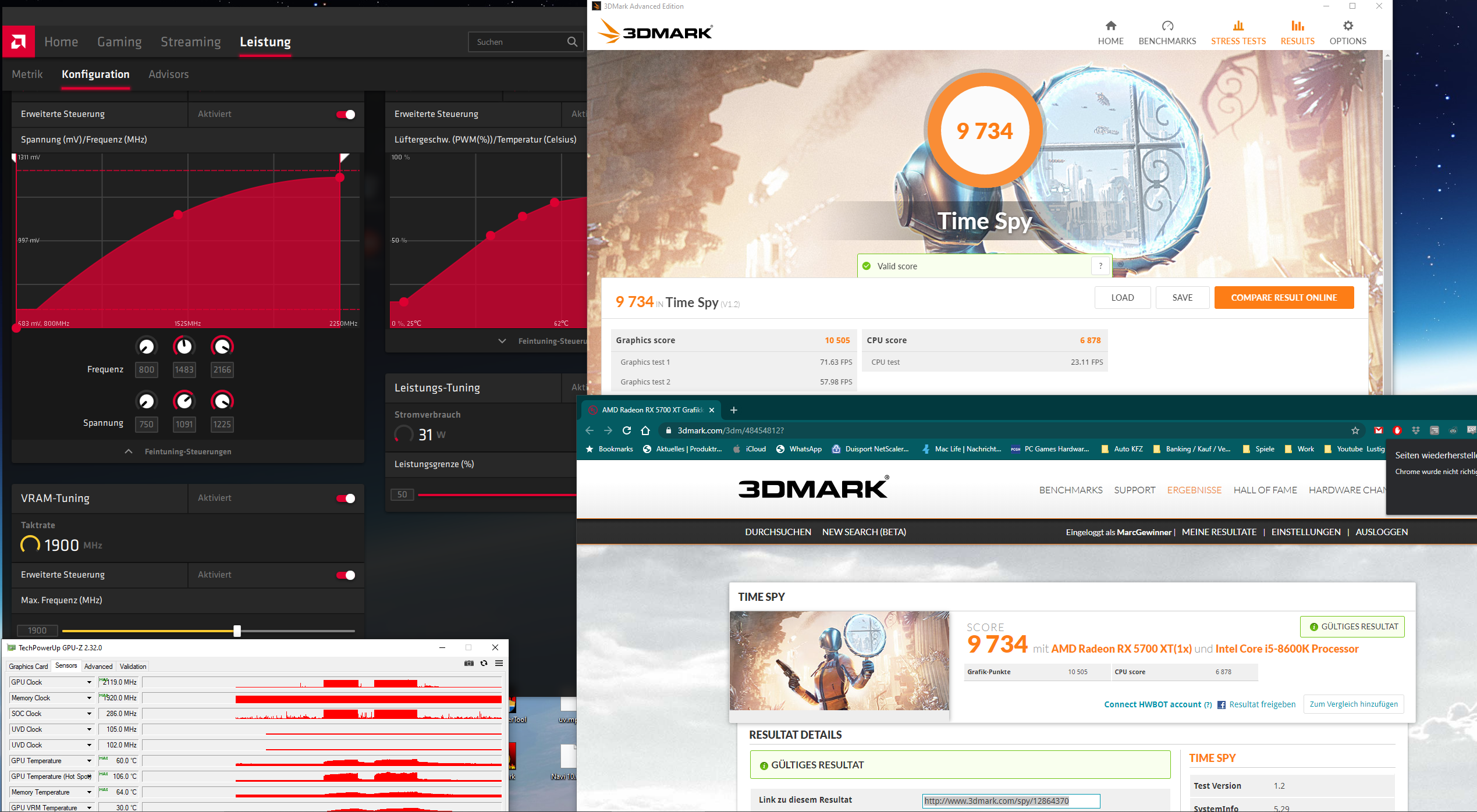Click the Max. Frequenz slider handle

(x=237, y=631)
